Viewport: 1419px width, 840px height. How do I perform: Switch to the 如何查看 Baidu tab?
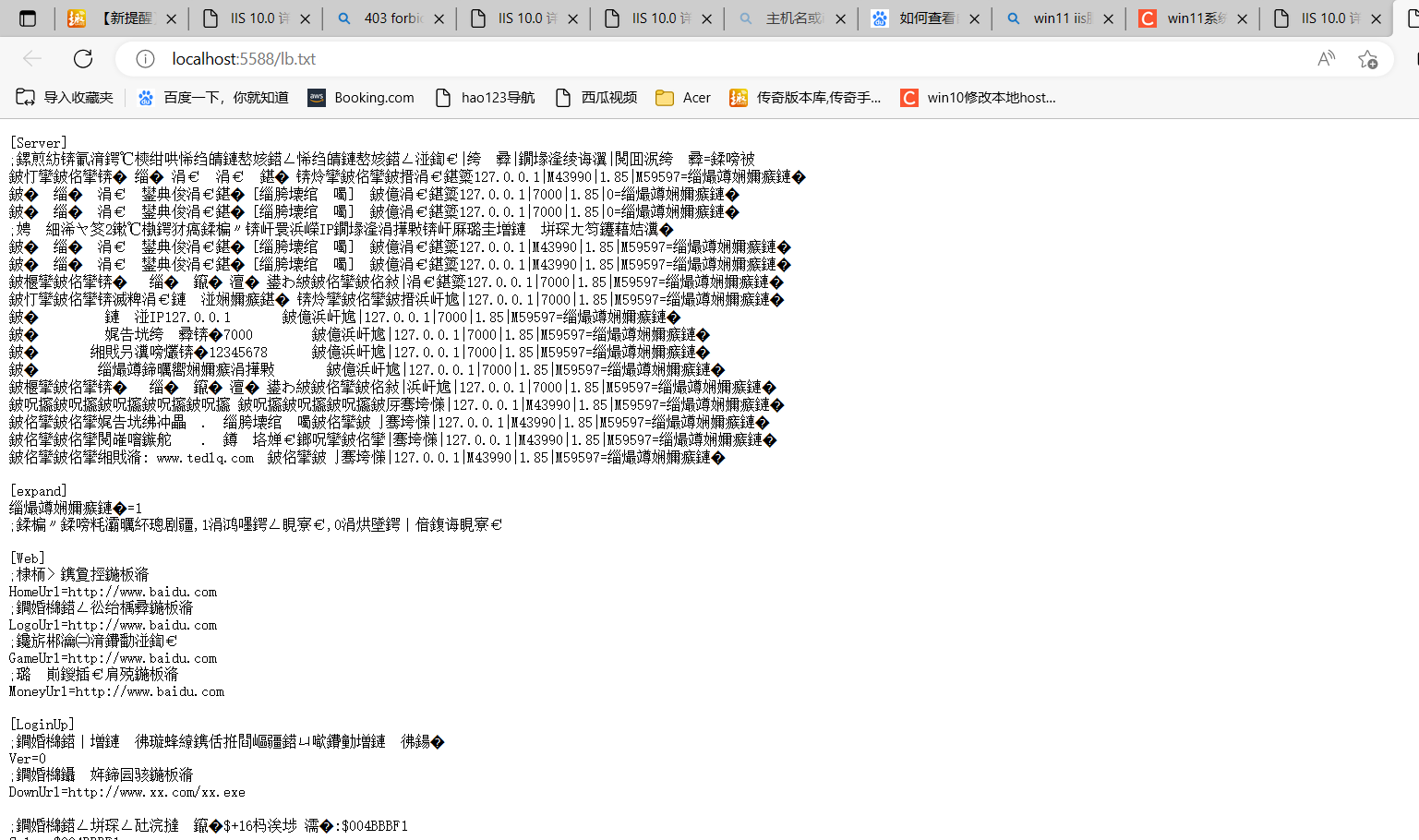point(925,18)
